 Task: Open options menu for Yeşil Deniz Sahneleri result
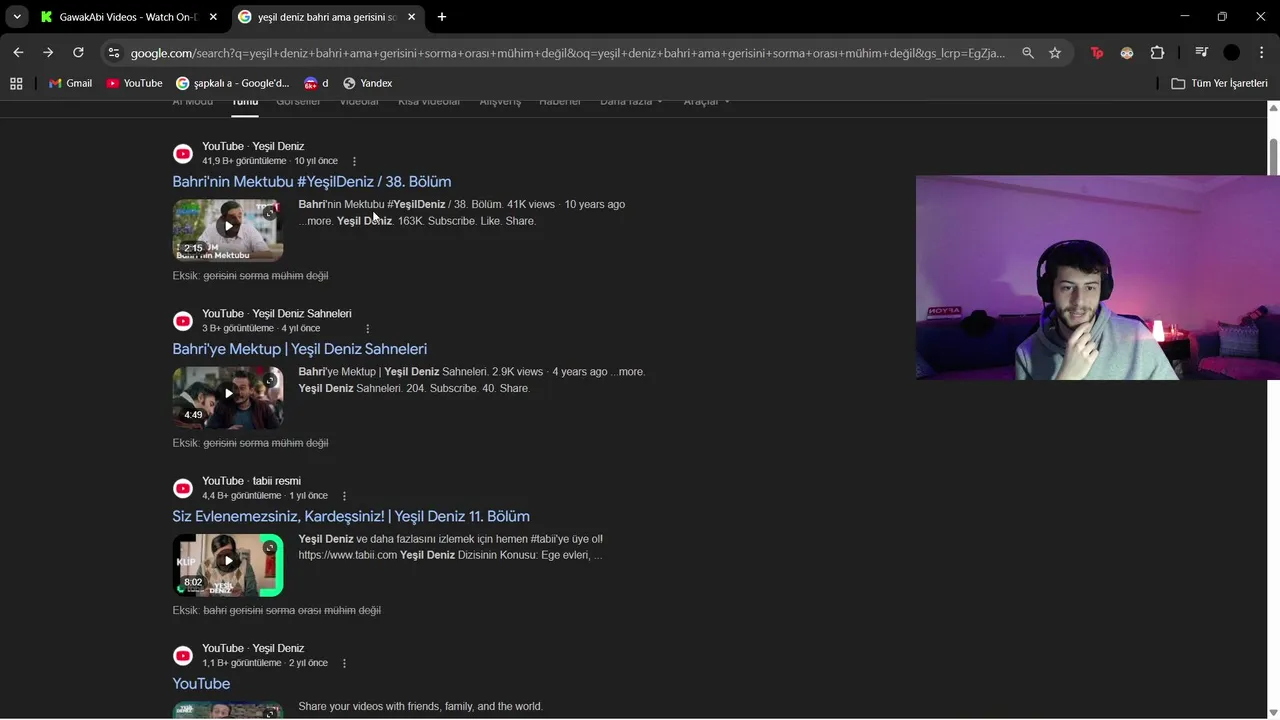point(367,328)
